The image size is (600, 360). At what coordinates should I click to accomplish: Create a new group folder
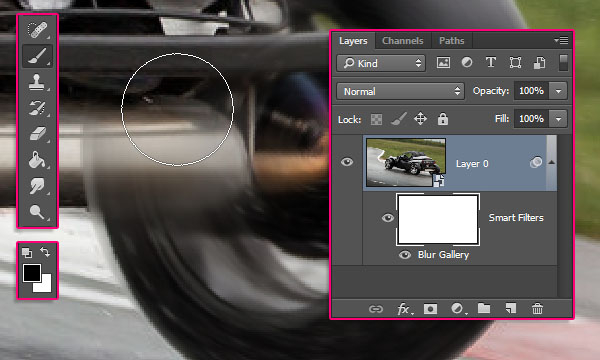tap(484, 308)
